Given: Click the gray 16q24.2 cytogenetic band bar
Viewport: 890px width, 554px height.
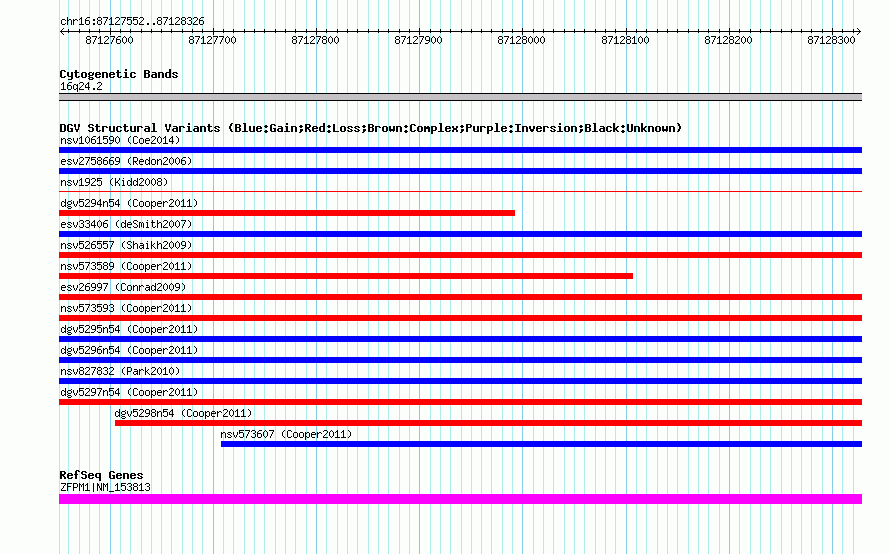Looking at the screenshot, I should click(460, 97).
